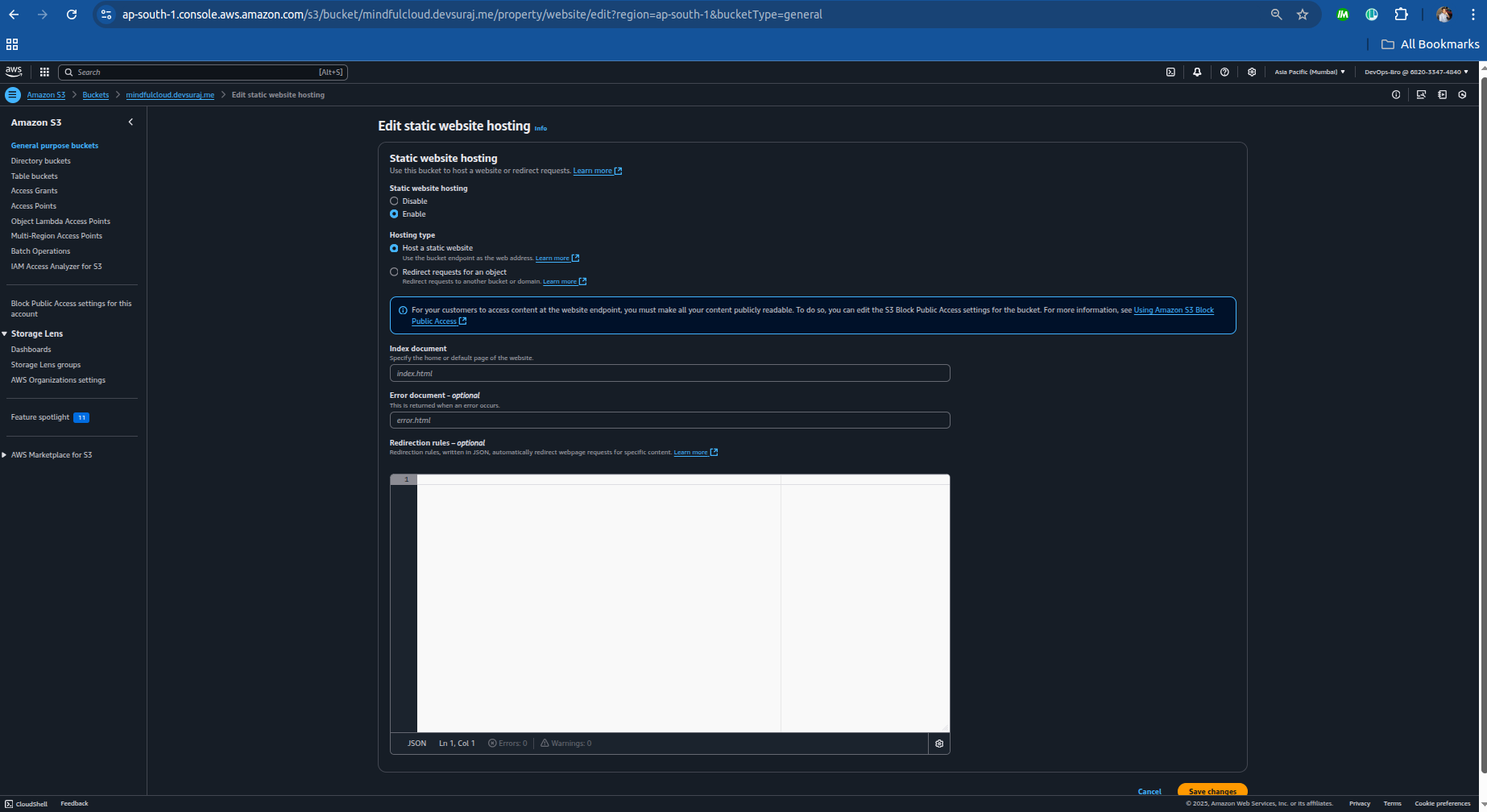This screenshot has width=1487, height=812.
Task: Open Directory buckets in sidebar
Action: click(x=41, y=161)
